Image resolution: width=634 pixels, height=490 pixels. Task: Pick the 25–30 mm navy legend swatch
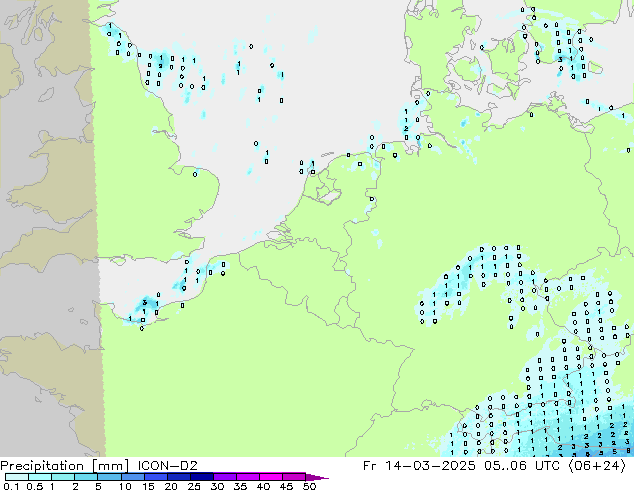pyautogui.click(x=202, y=477)
